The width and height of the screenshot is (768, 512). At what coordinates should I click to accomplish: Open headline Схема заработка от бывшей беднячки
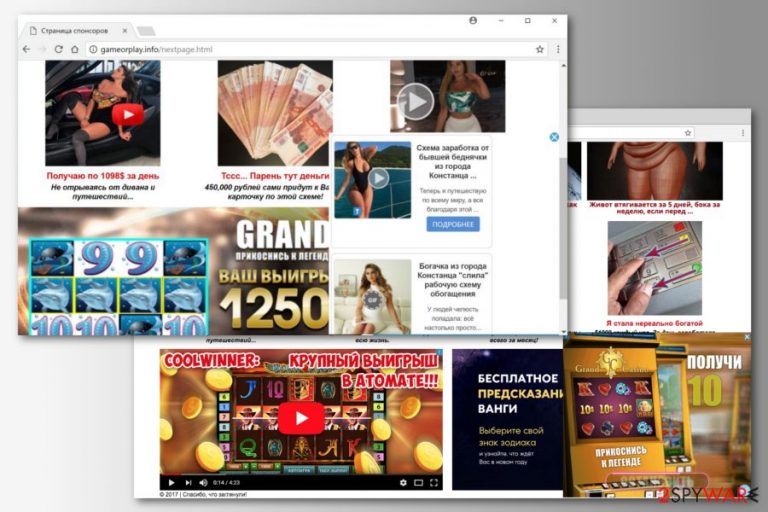pos(453,161)
